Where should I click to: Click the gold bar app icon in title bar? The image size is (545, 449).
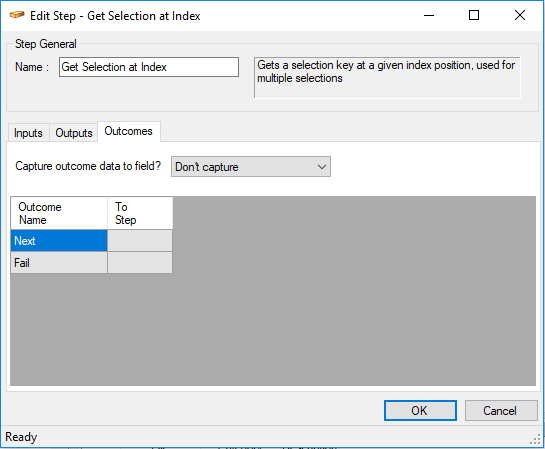point(17,15)
